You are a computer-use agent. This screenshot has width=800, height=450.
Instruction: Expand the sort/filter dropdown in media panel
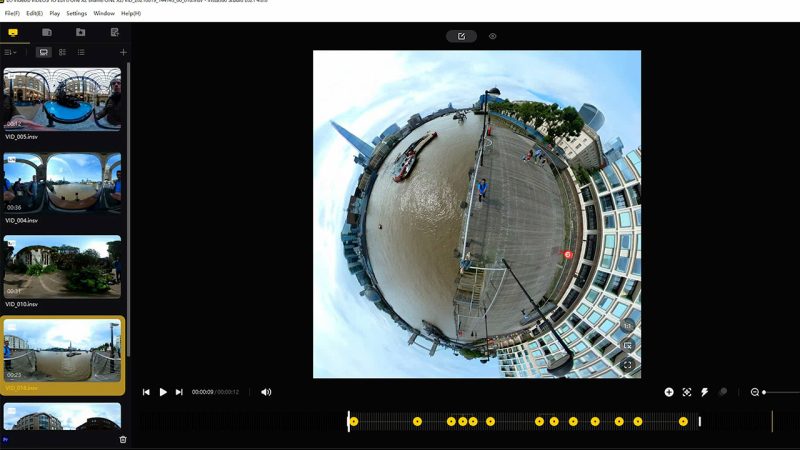coord(10,52)
